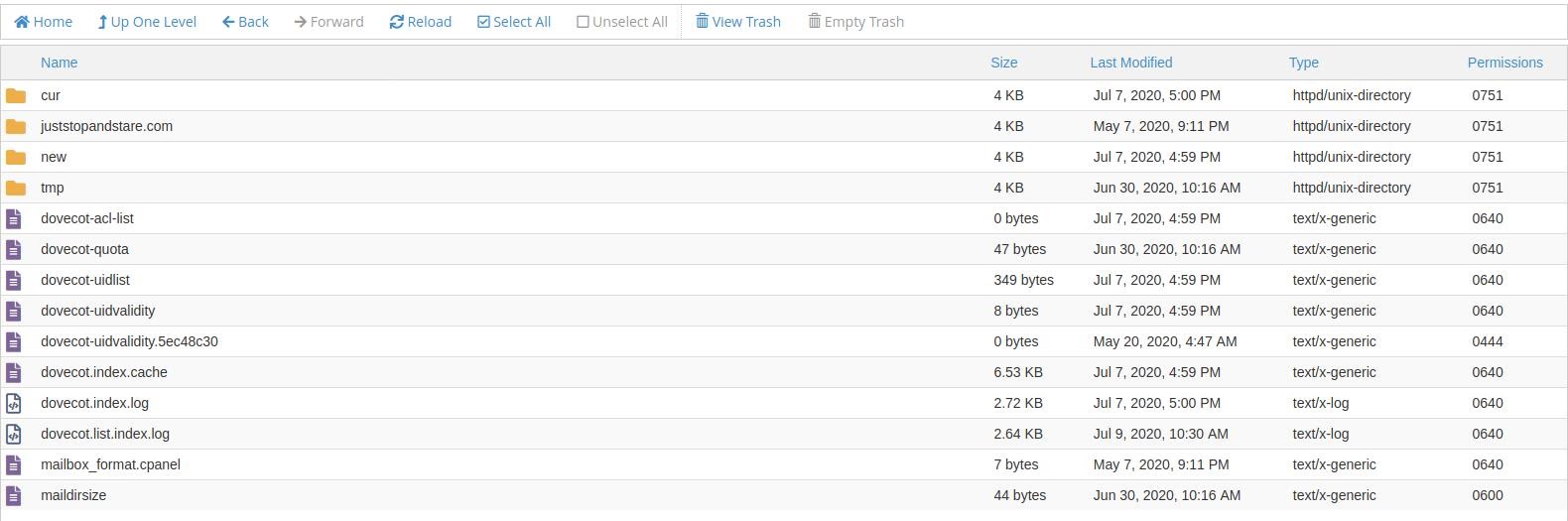
Task: Open the cur folder icon
Action: tap(16, 96)
